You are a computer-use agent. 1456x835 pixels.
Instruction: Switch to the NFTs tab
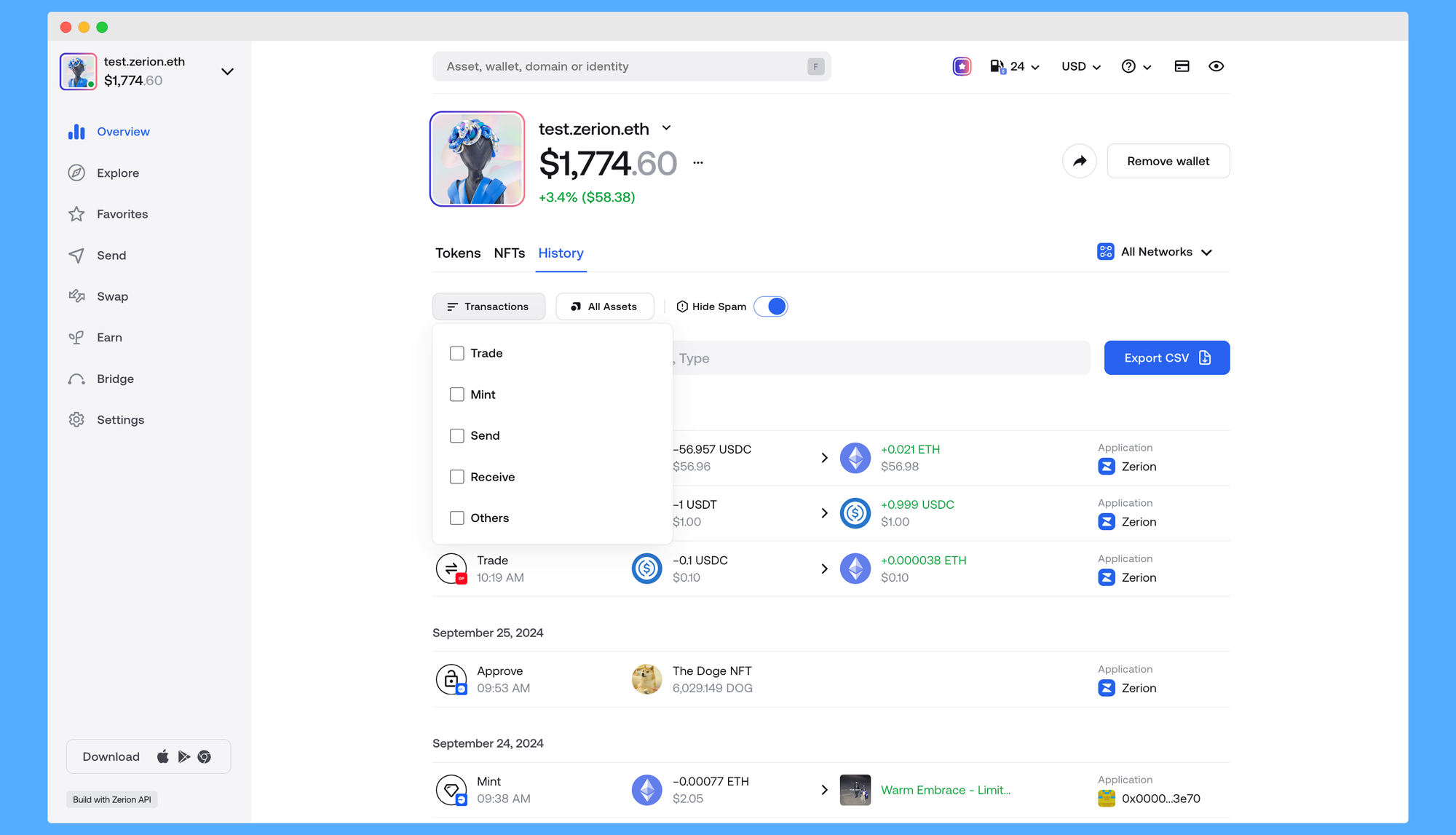[509, 253]
